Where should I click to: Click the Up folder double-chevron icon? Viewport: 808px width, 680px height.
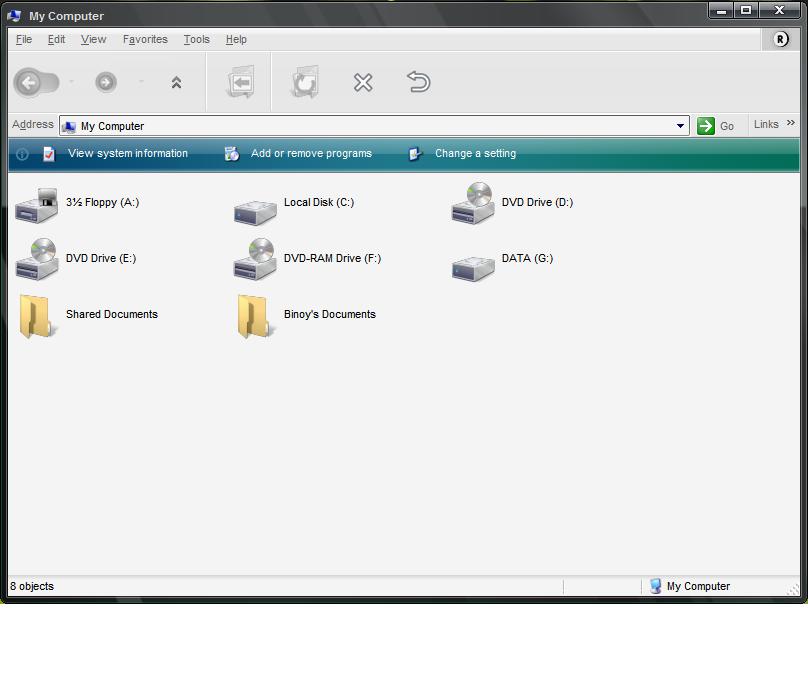click(x=176, y=83)
